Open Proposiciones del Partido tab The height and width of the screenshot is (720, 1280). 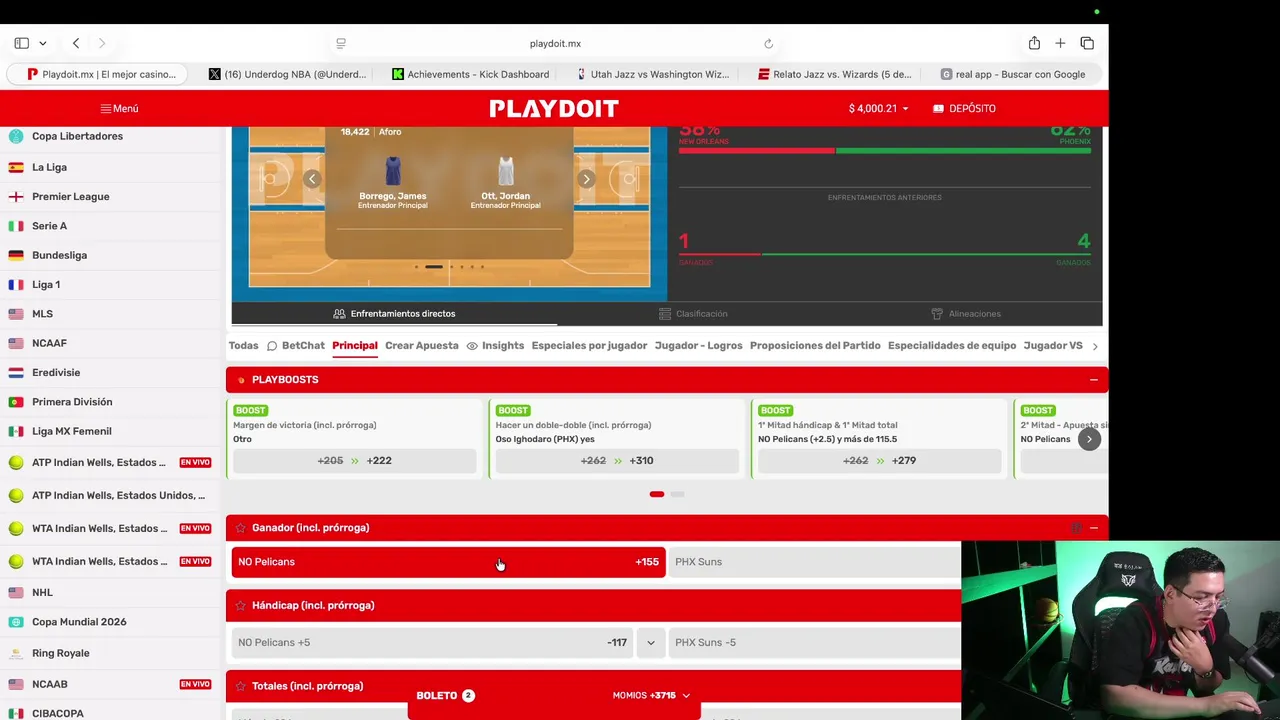(815, 345)
